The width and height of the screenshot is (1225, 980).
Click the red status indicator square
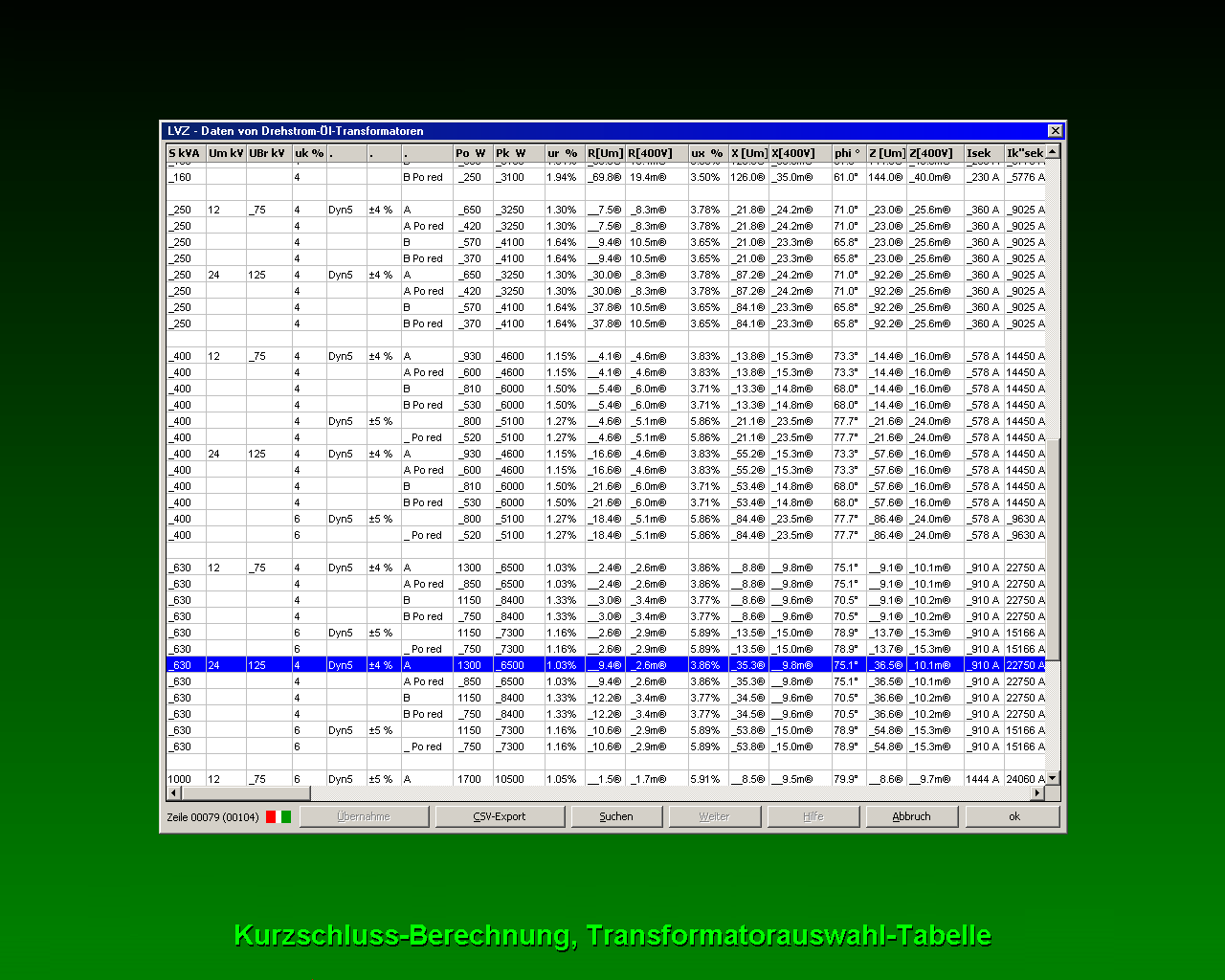pyautogui.click(x=271, y=816)
